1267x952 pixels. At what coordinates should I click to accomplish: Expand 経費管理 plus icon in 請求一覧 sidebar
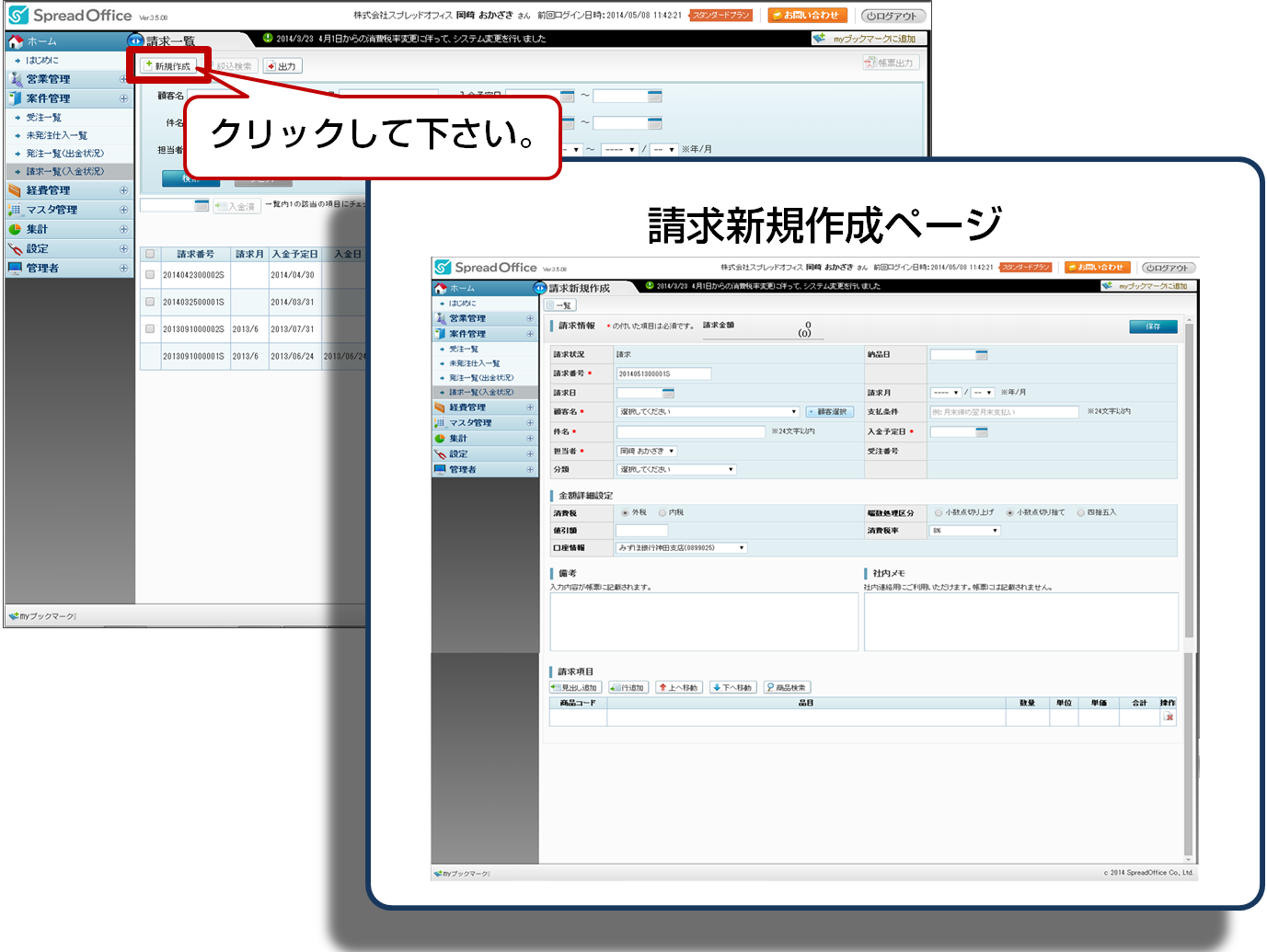pyautogui.click(x=123, y=190)
